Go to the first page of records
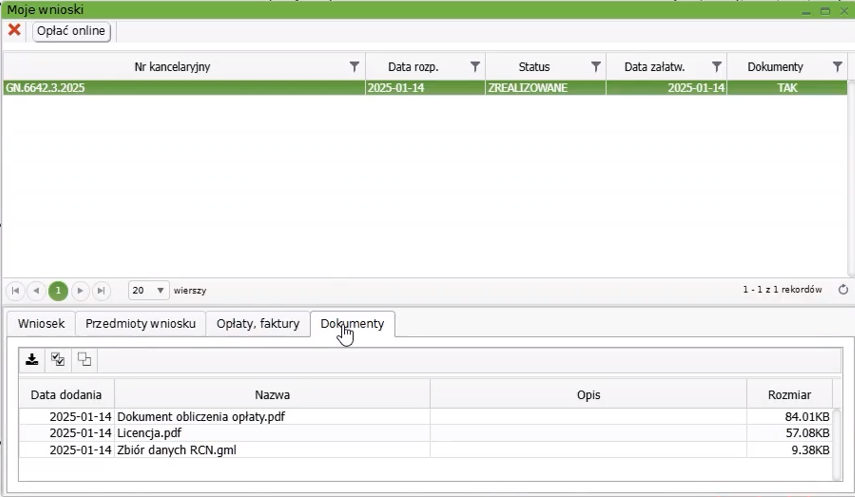 pos(16,291)
